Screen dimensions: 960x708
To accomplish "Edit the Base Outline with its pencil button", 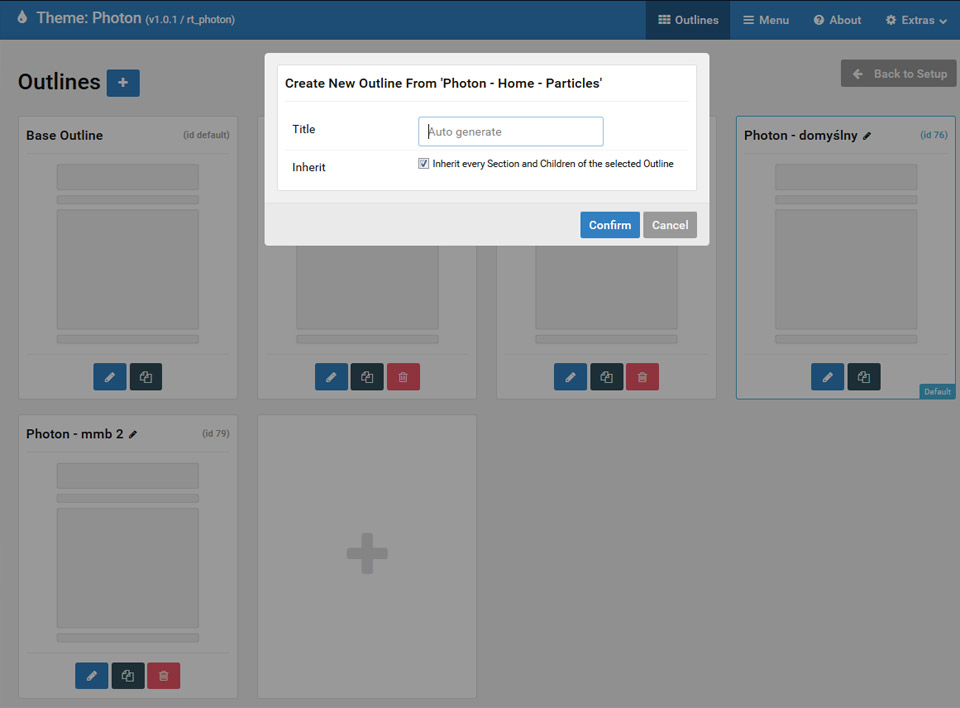I will 110,377.
